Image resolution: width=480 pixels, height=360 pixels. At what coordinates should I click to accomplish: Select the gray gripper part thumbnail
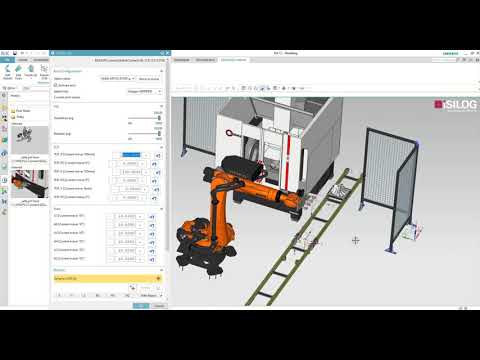pyautogui.click(x=30, y=140)
